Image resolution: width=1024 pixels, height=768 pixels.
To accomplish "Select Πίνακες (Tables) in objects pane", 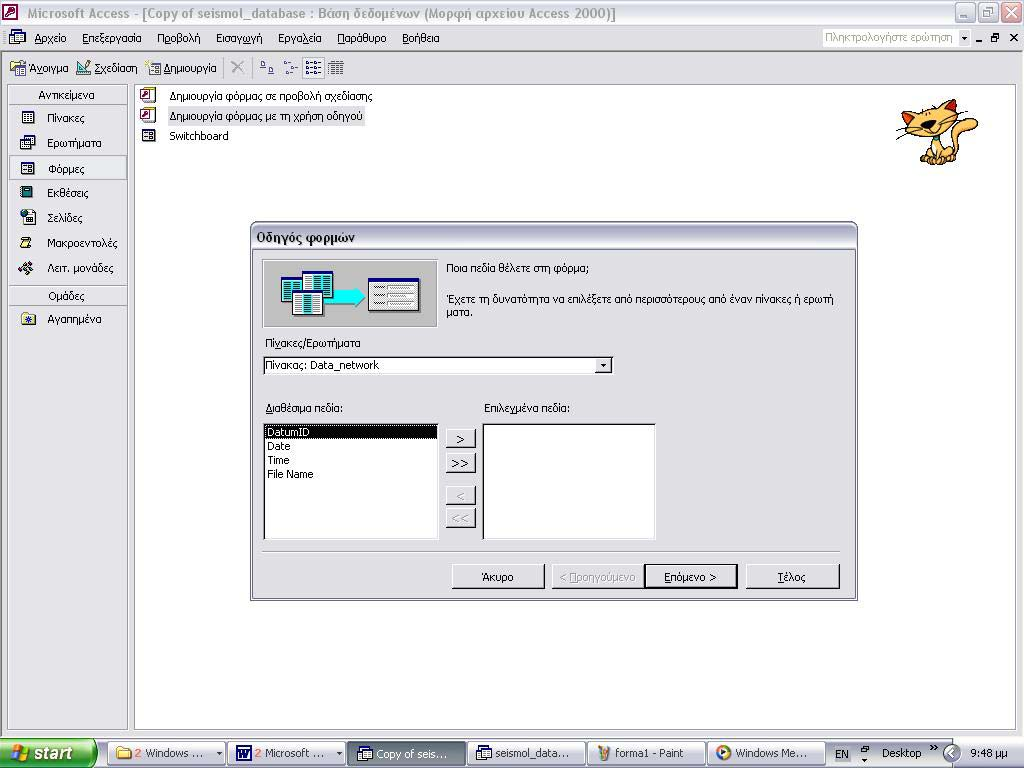I will point(68,118).
